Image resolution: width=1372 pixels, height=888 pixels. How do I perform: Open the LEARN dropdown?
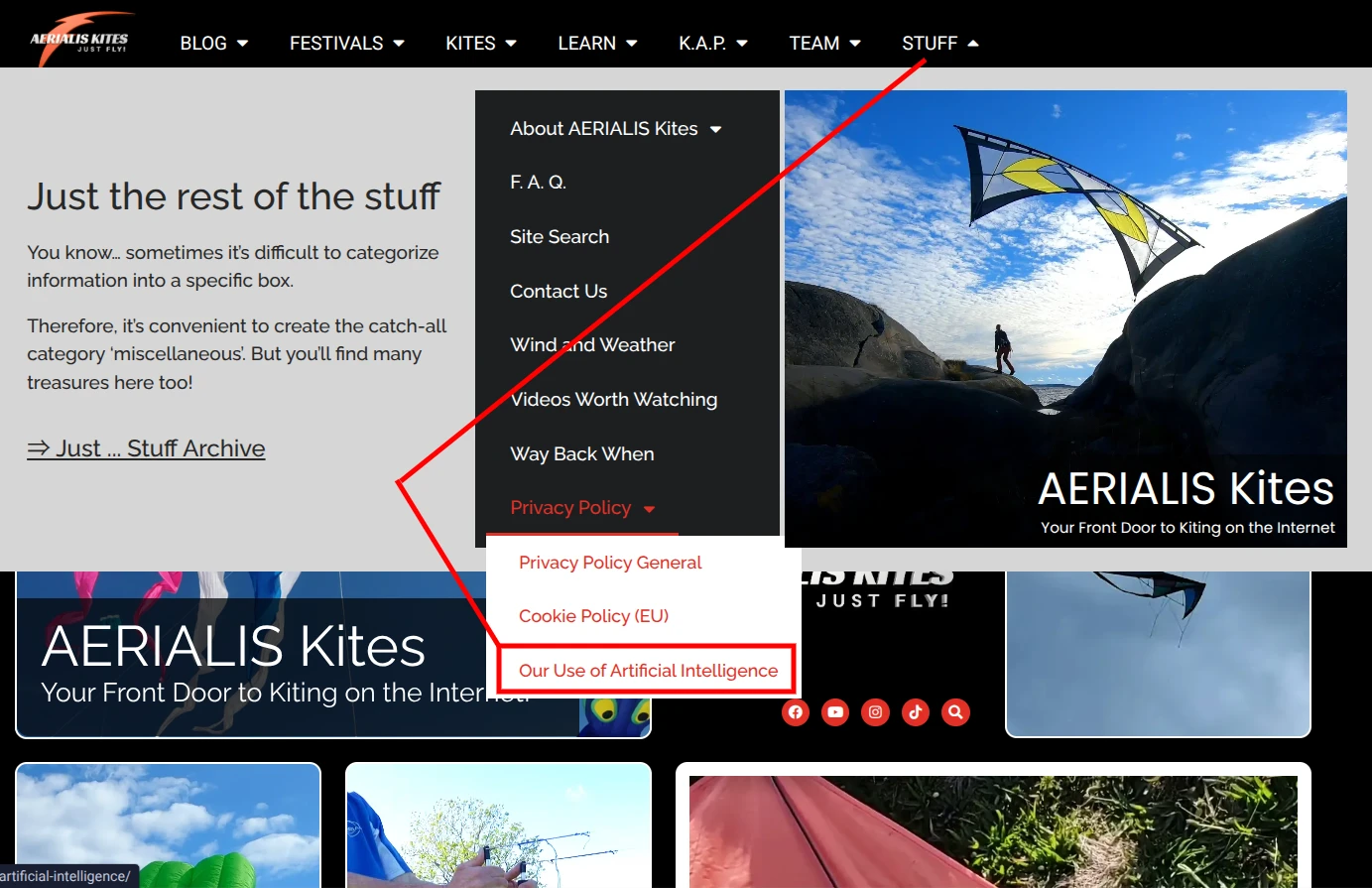597,43
